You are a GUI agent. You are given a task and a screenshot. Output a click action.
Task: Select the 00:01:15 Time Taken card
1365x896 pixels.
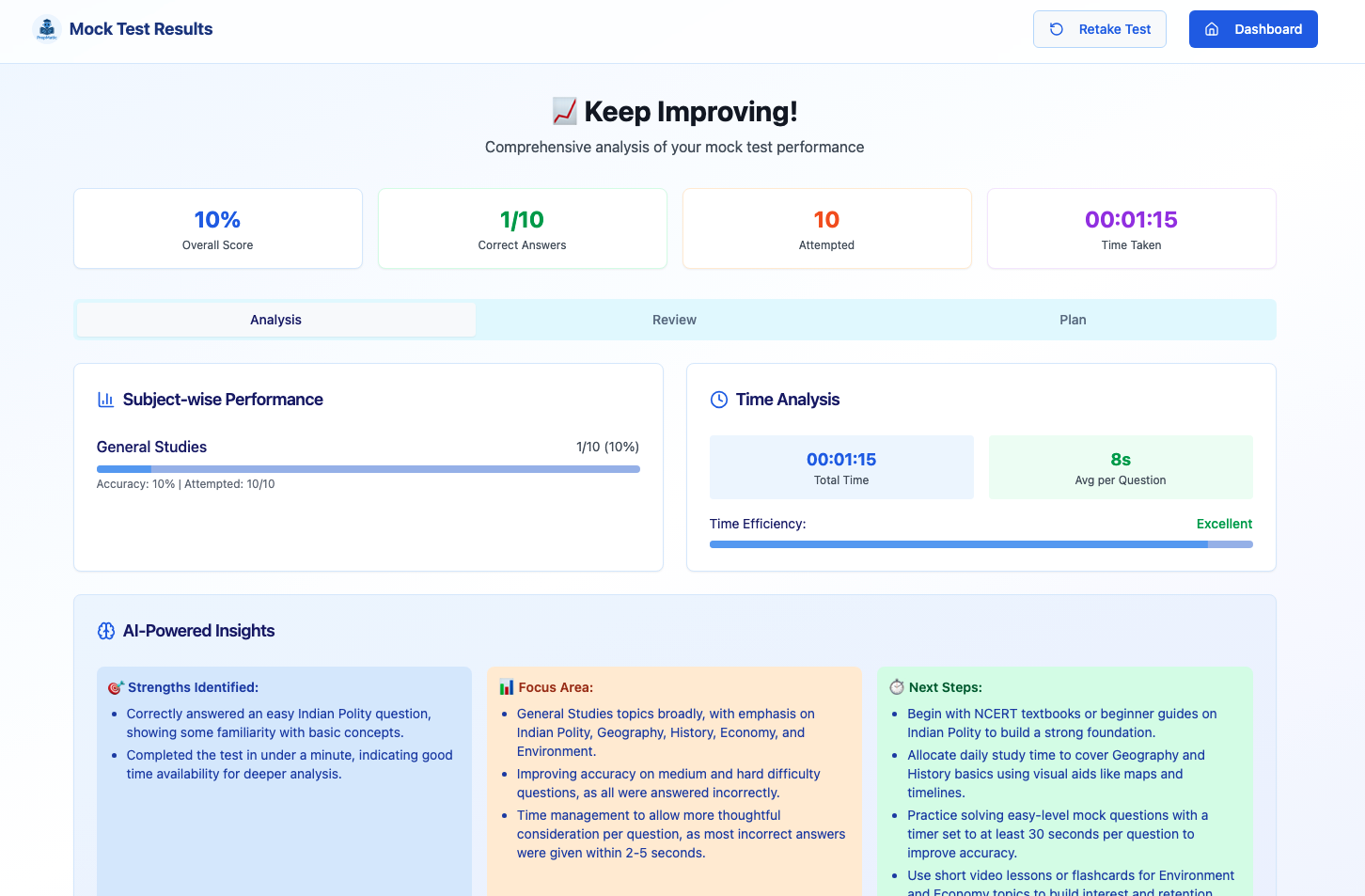point(1132,228)
